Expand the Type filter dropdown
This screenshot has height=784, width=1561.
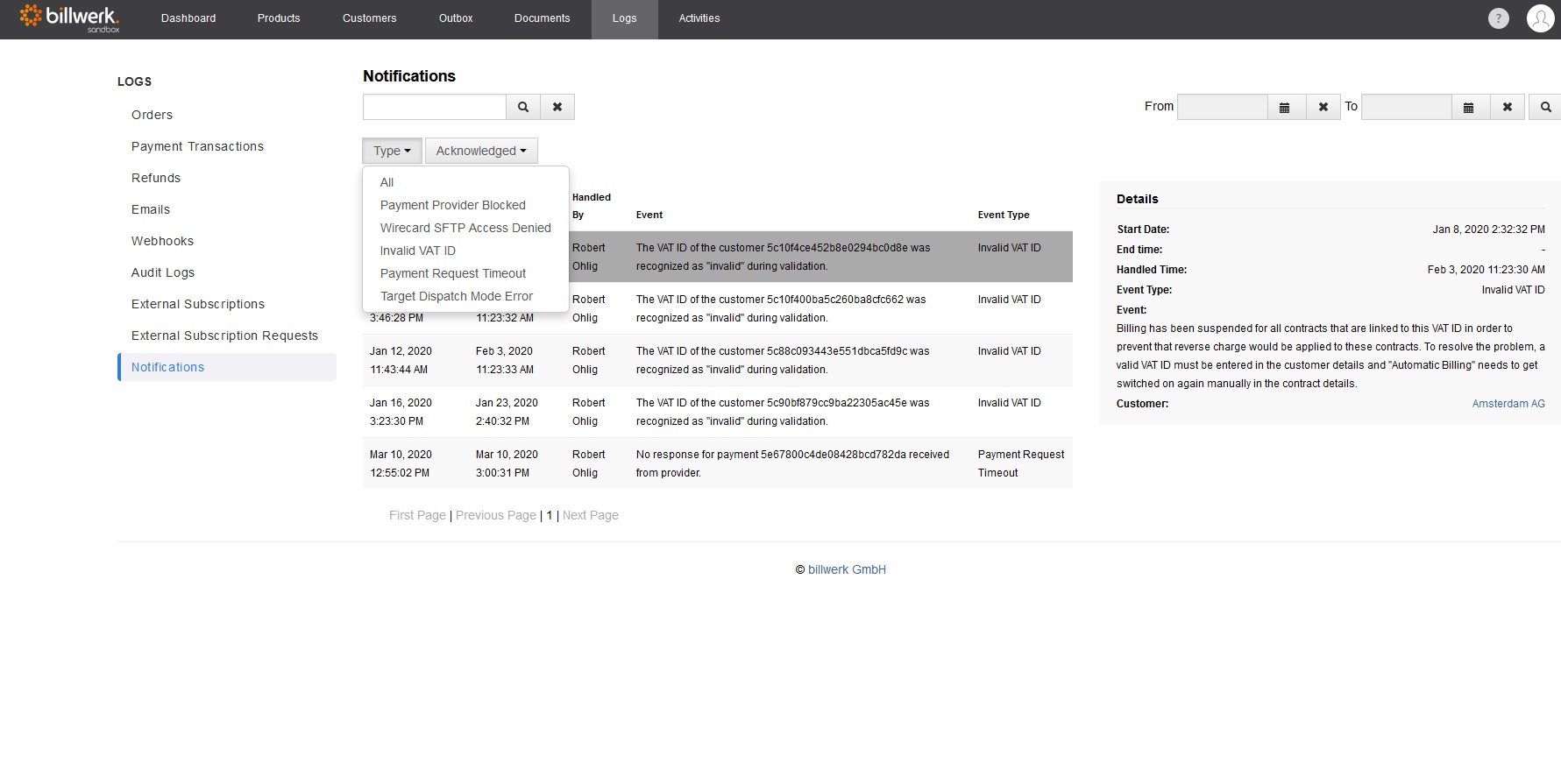[392, 151]
